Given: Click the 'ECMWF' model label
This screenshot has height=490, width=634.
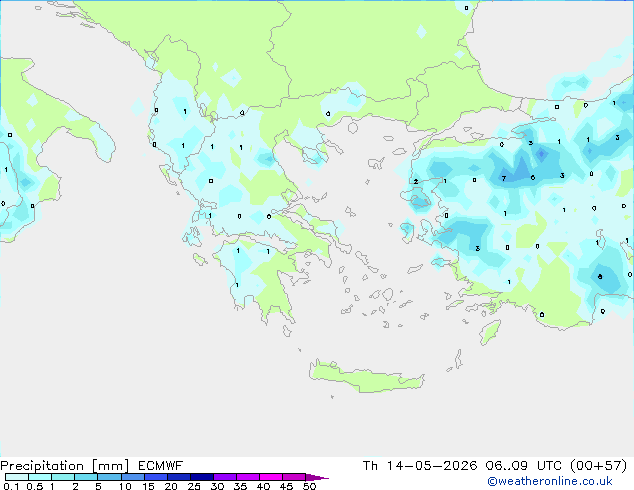Looking at the screenshot, I should [161, 466].
